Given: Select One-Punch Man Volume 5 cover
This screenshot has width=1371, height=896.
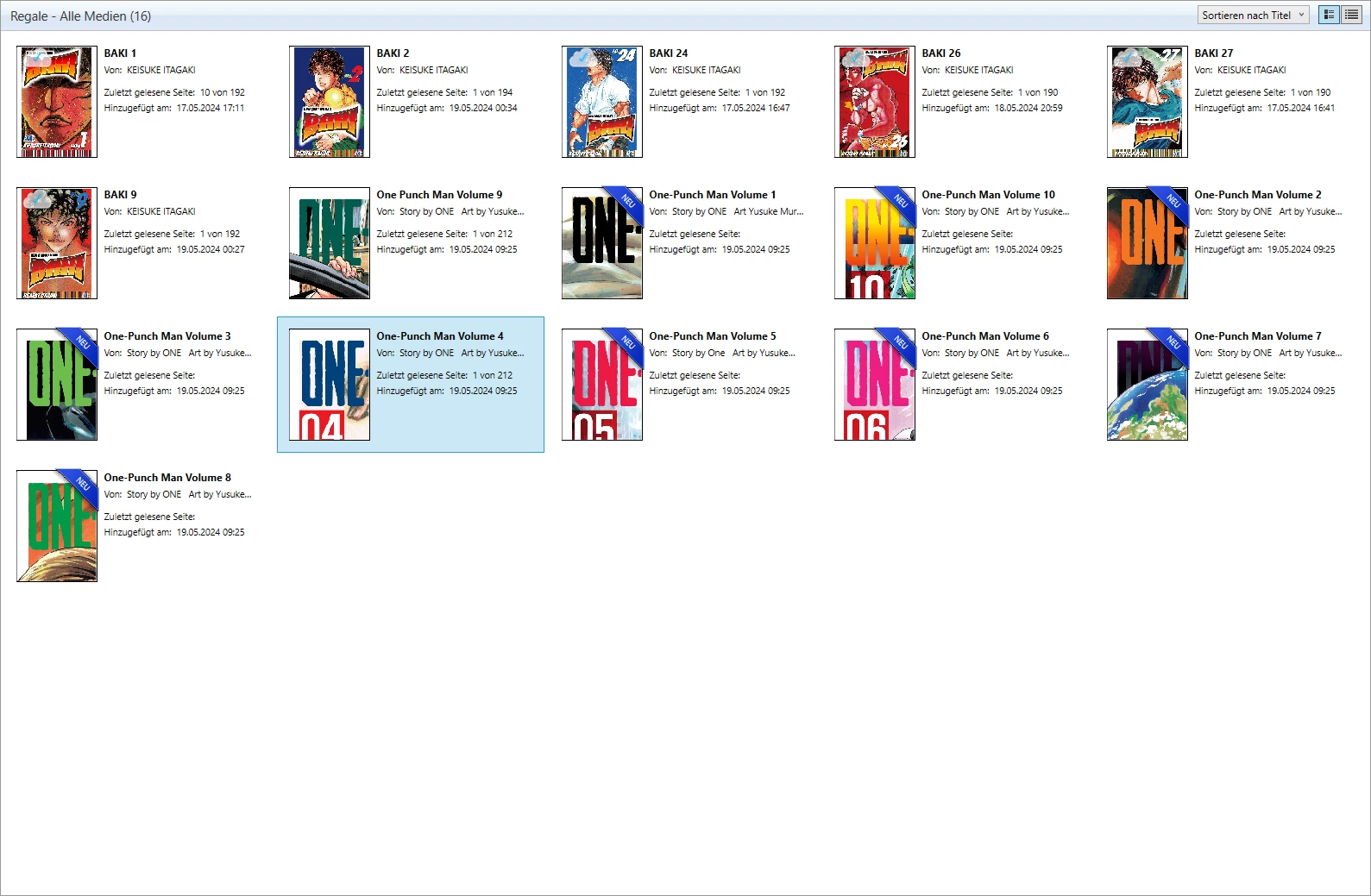Looking at the screenshot, I should (602, 385).
